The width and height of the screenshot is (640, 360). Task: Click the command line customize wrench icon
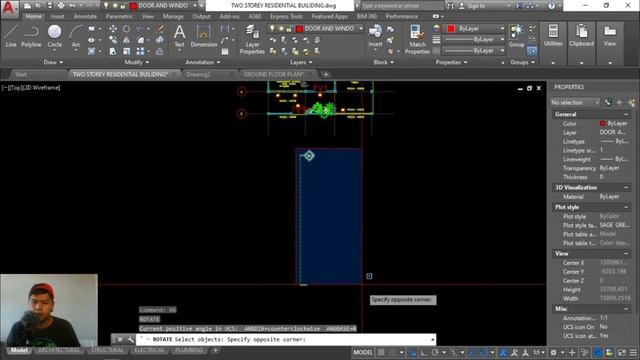[130, 339]
